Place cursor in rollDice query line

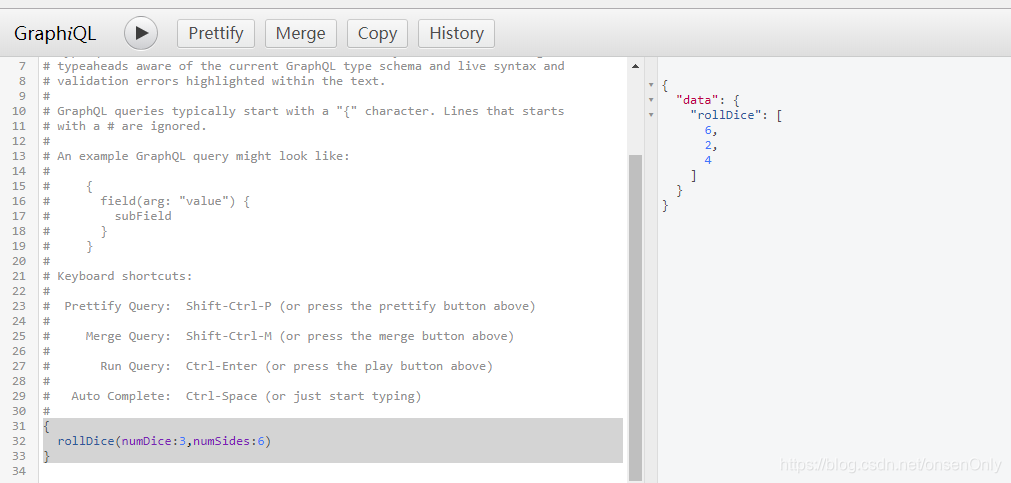pyautogui.click(x=164, y=441)
